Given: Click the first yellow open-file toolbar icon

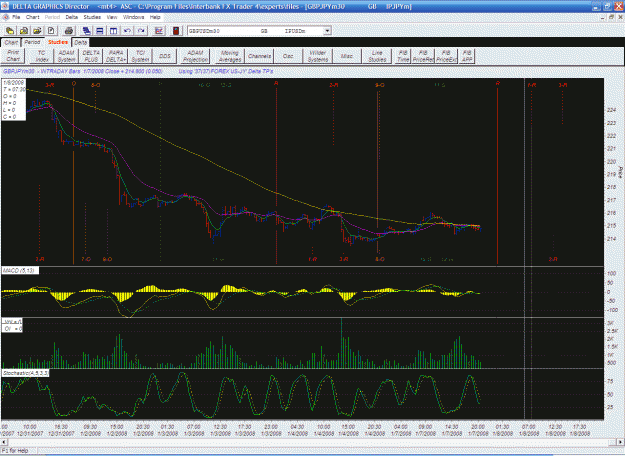Looking at the screenshot, I should [x=10, y=31].
